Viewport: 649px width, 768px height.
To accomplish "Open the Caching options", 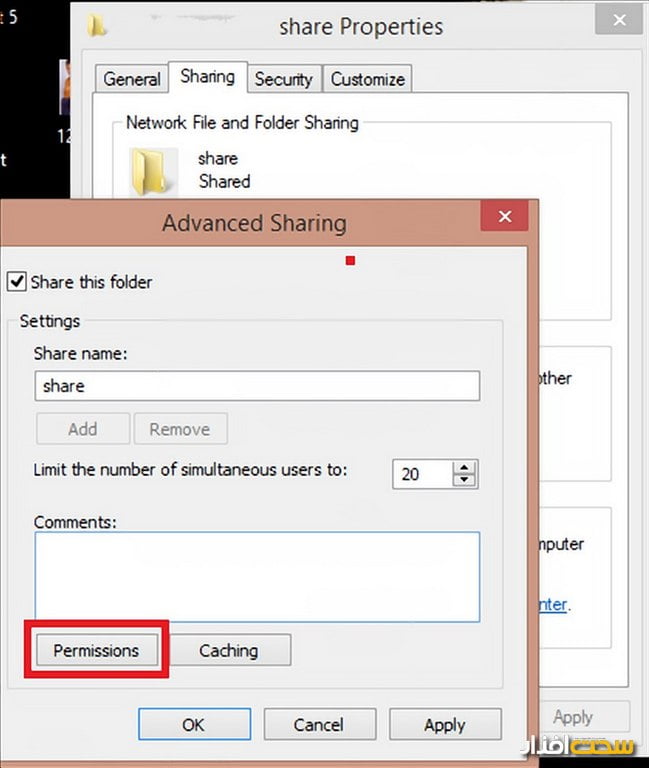I will [x=228, y=650].
